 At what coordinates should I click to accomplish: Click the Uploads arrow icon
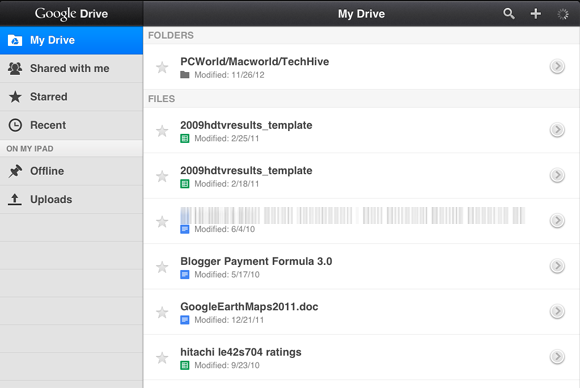pos(15,199)
